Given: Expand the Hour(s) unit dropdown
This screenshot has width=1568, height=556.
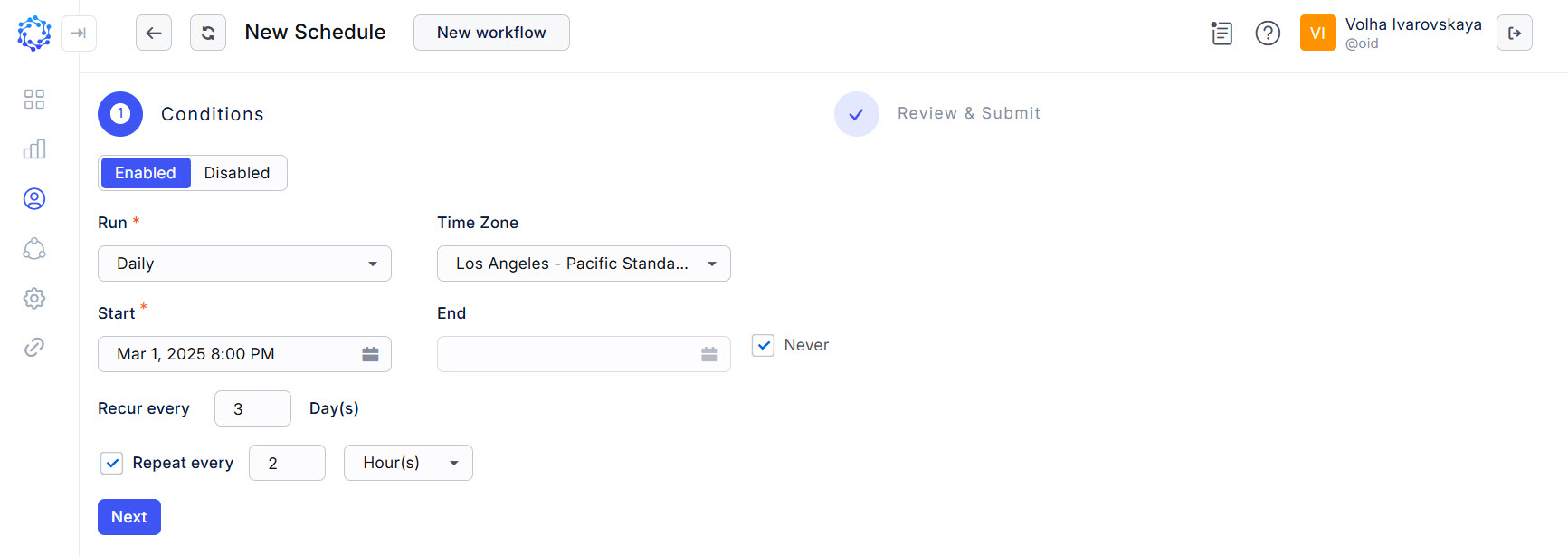Looking at the screenshot, I should coord(408,463).
